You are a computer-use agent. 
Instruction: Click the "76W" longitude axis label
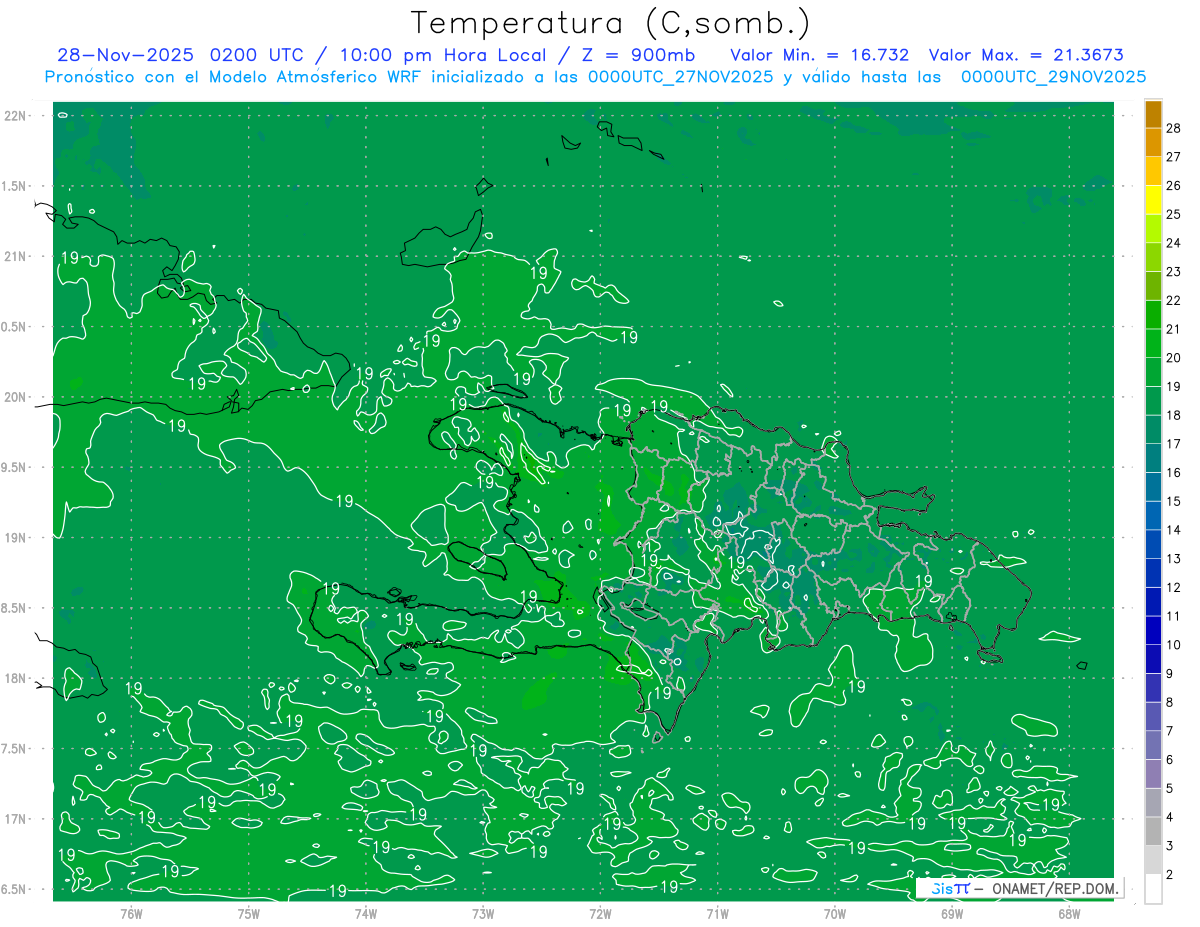tap(131, 913)
